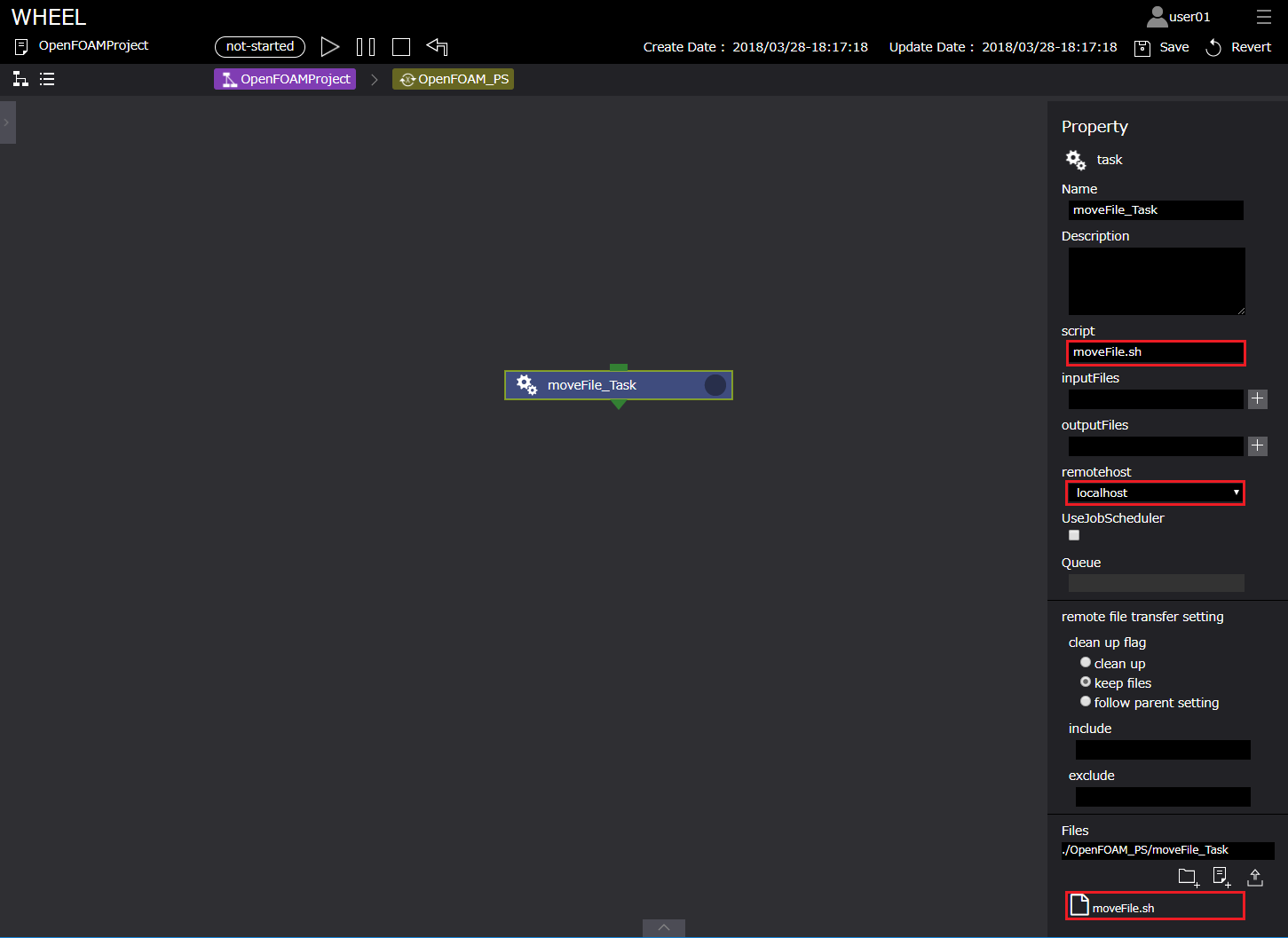Viewport: 1288px width, 938px height.
Task: Click the run project play icon
Action: coord(329,47)
